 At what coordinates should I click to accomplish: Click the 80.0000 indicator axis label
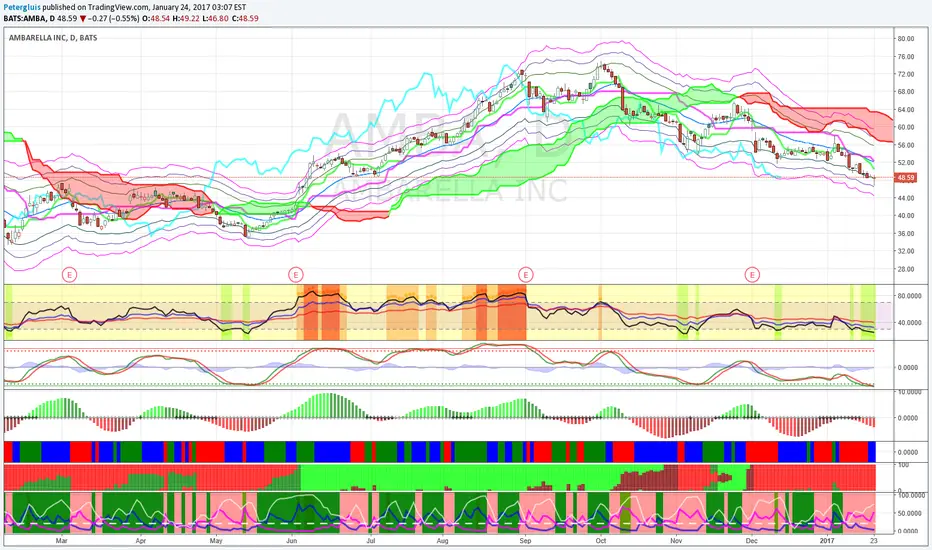tap(909, 296)
